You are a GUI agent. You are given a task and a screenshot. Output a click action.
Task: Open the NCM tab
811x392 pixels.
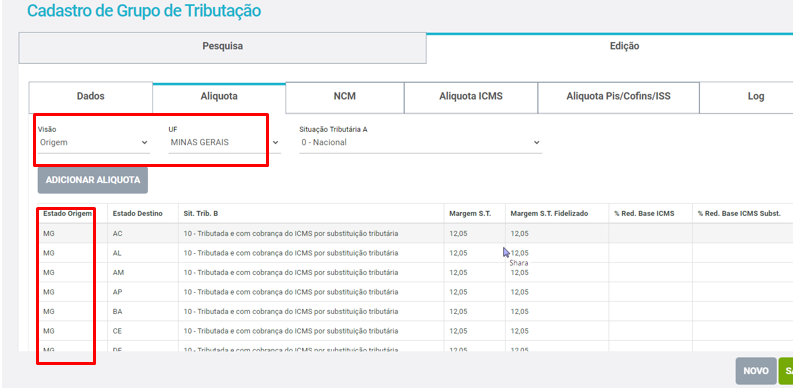coord(344,97)
